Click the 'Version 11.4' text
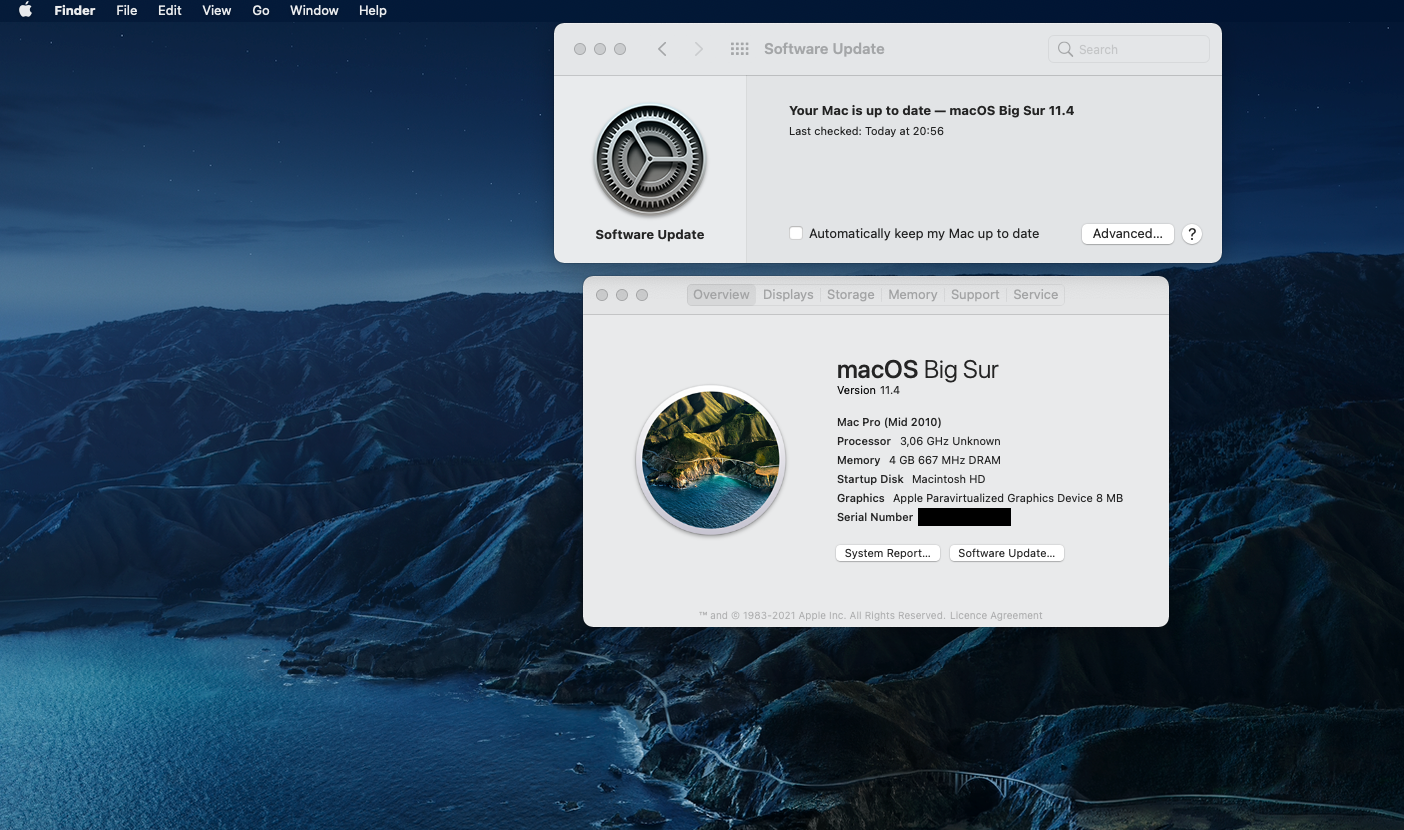 (x=868, y=390)
